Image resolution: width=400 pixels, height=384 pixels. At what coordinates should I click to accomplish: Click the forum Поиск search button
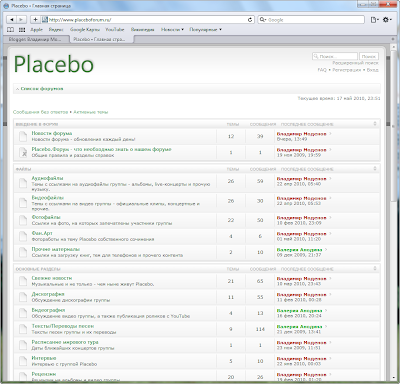click(x=369, y=57)
